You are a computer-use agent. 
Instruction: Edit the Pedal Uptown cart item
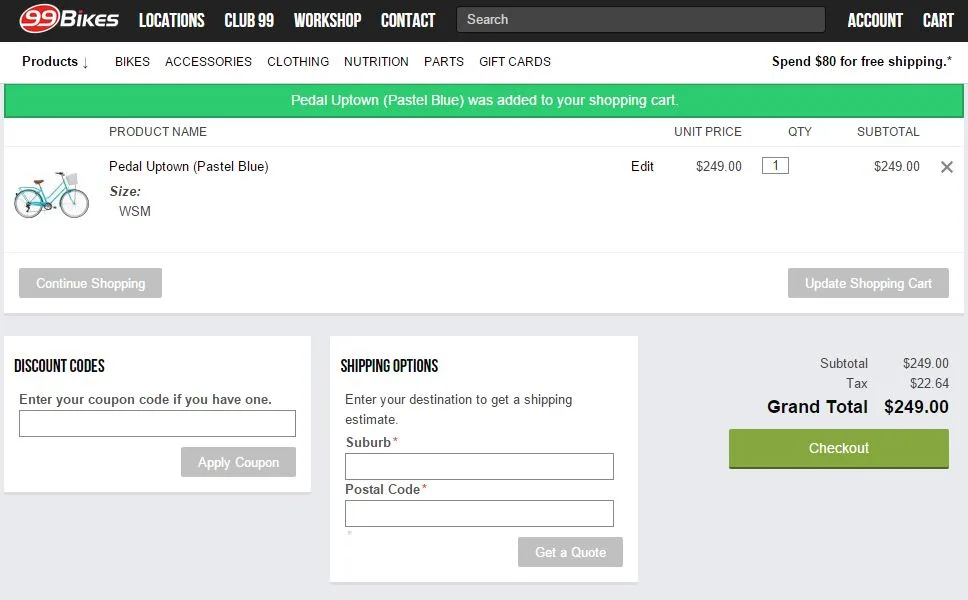(x=642, y=167)
